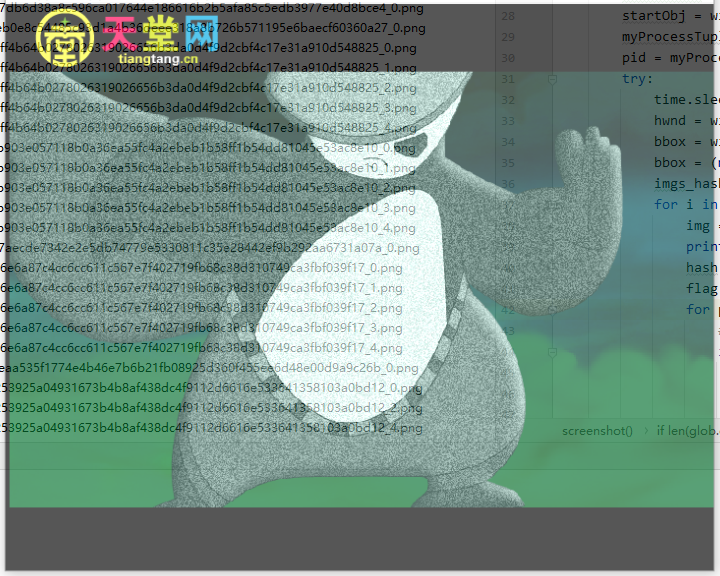720x576 pixels.
Task: Click line number 35 in gutter
Action: tap(508, 163)
